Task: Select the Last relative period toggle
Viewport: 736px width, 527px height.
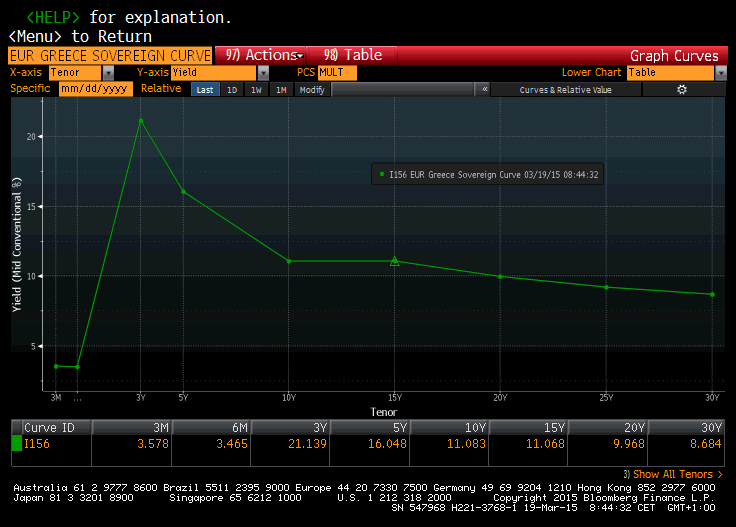Action: [x=205, y=90]
